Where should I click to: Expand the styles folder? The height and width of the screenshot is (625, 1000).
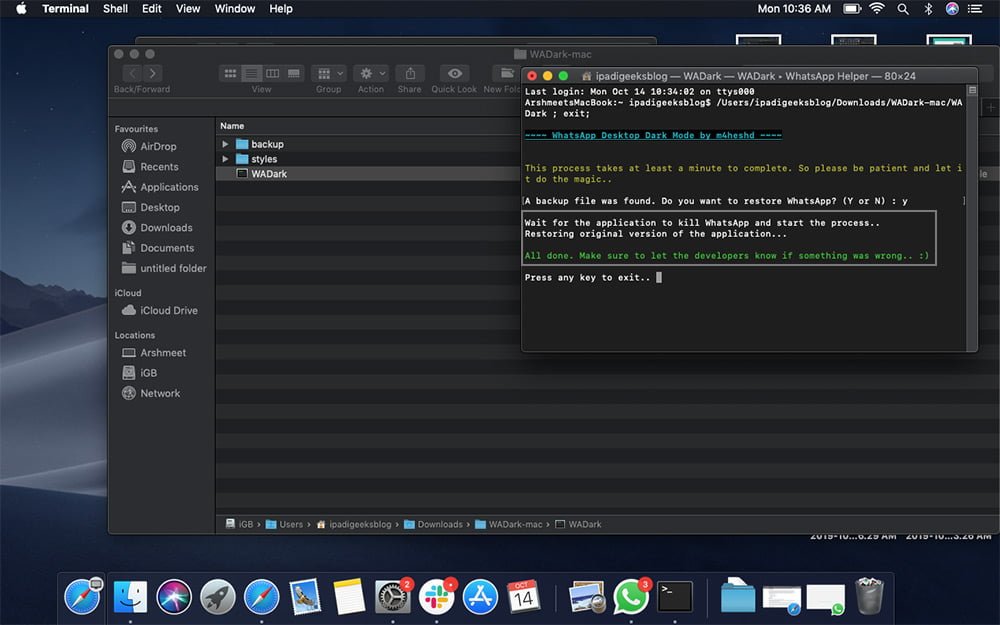(x=225, y=159)
